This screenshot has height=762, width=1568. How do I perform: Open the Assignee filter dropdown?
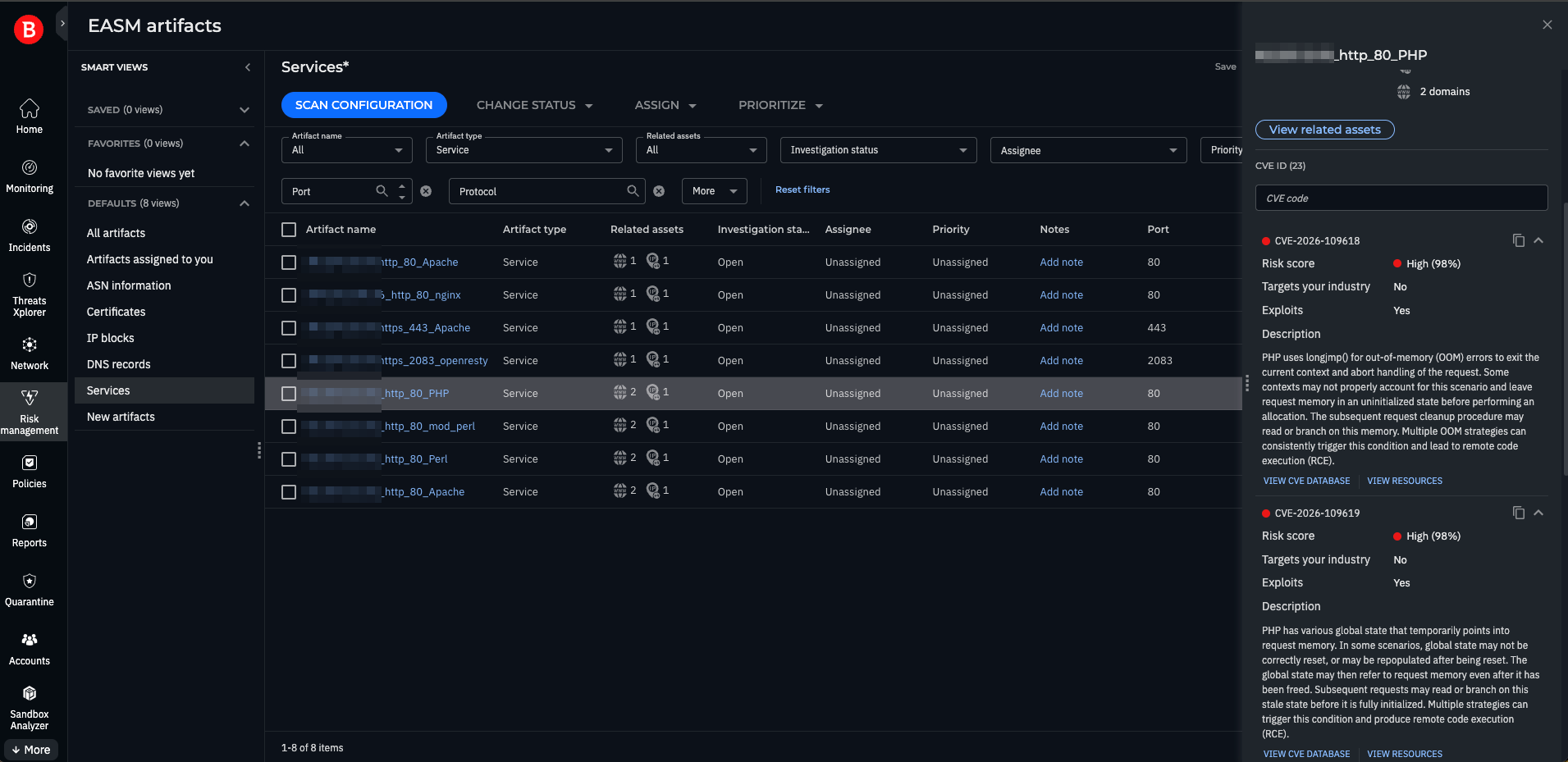1089,150
